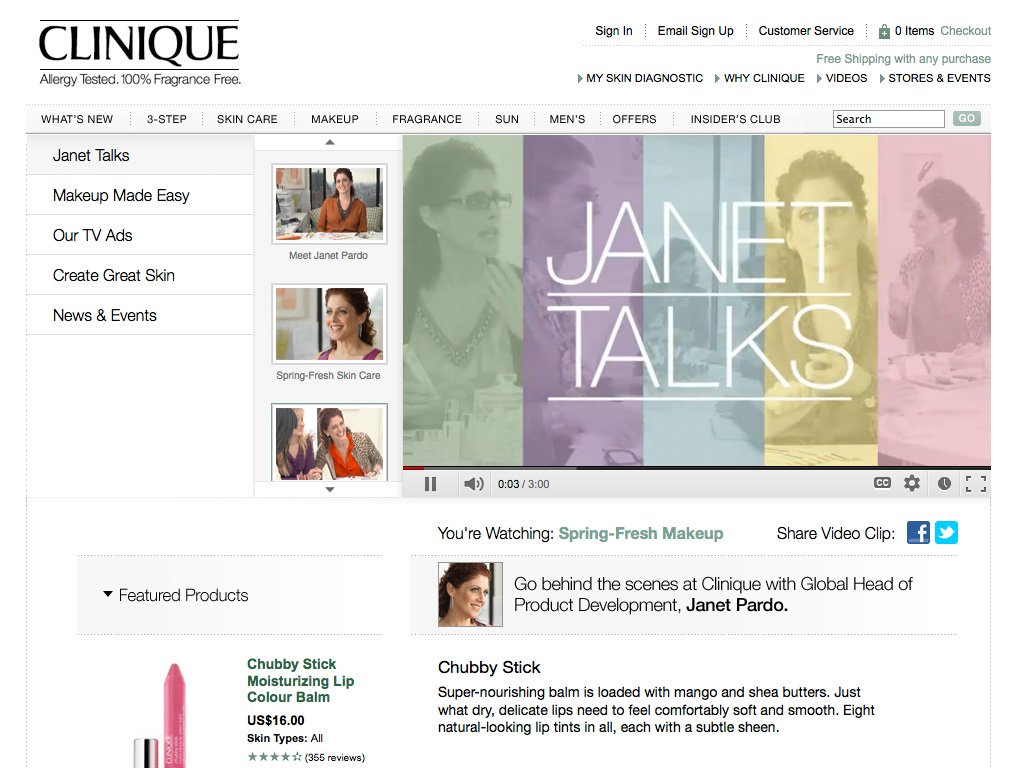Select Janet Talks sidebar category
Viewport: 1024px width, 768px height.
pos(140,155)
